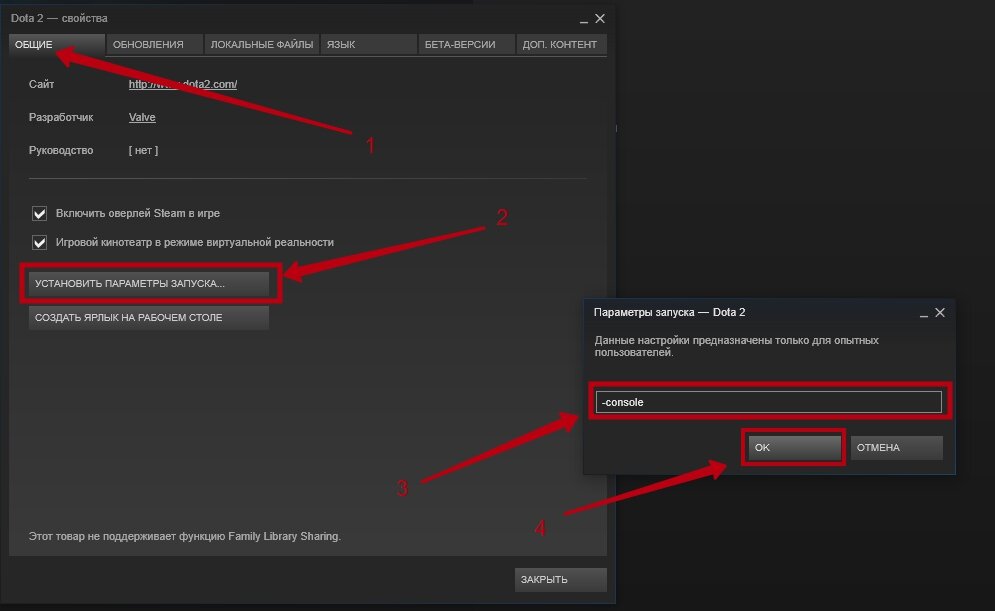Open the БЕТА-ВЕРСИИ tab
Viewport: 995px width, 611px height.
pos(466,44)
